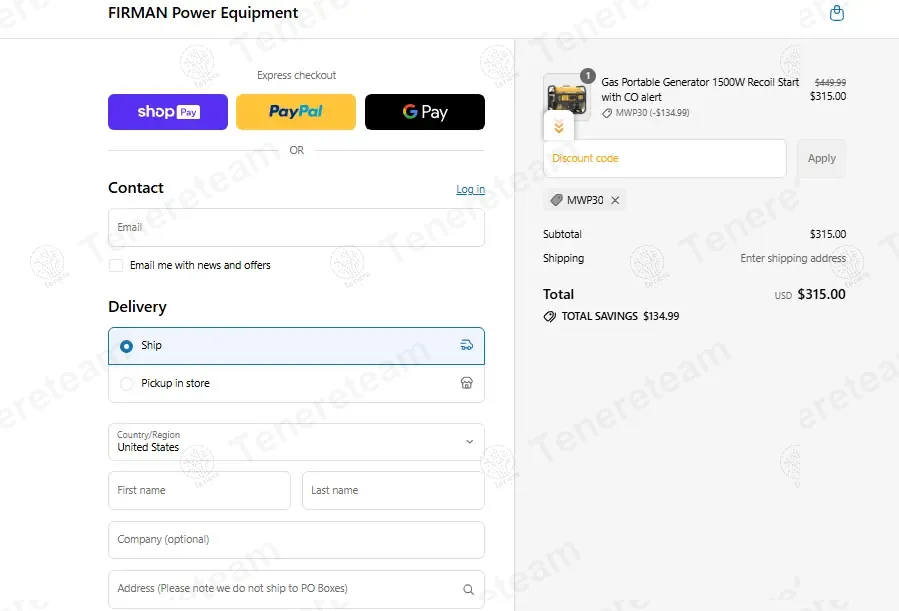Focus the Email input field
899x611 pixels.
pos(296,228)
